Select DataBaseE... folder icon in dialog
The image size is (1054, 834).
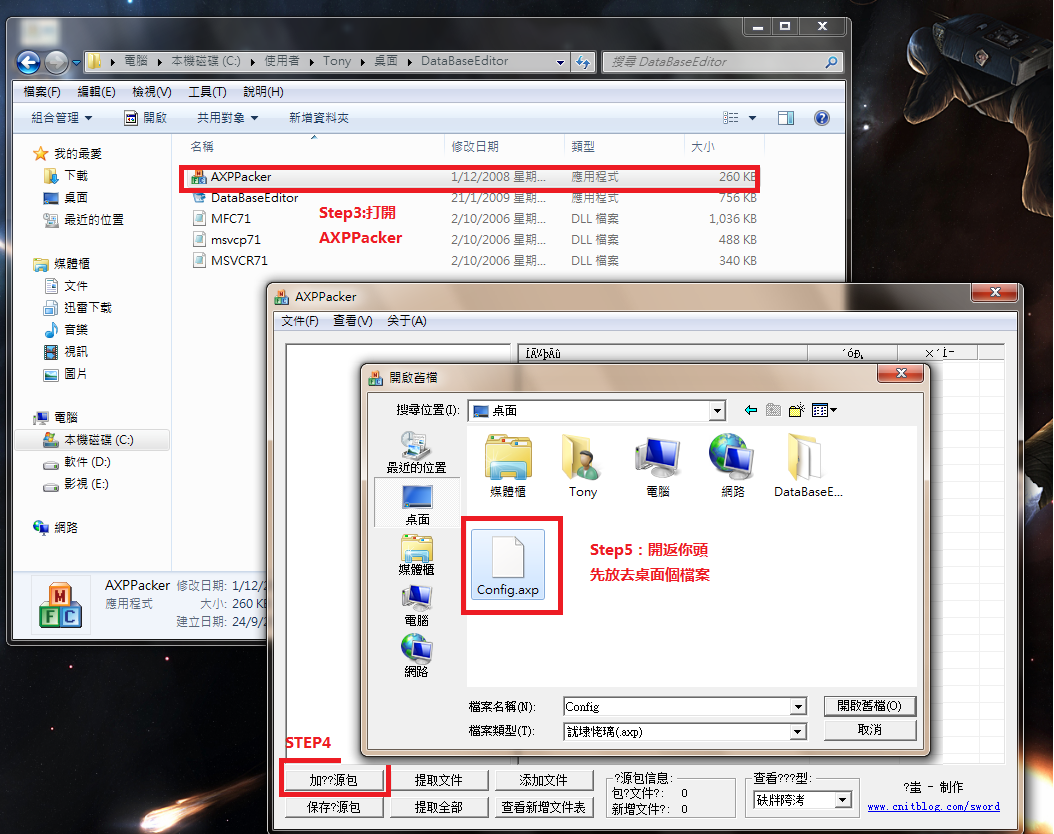(x=807, y=466)
